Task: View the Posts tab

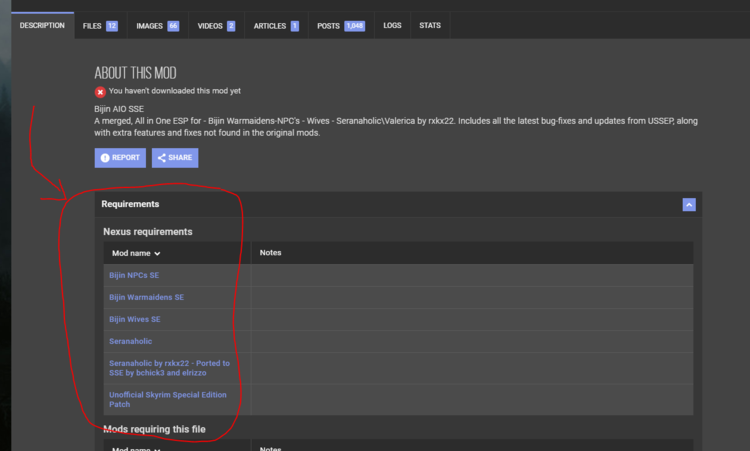Action: 341,26
